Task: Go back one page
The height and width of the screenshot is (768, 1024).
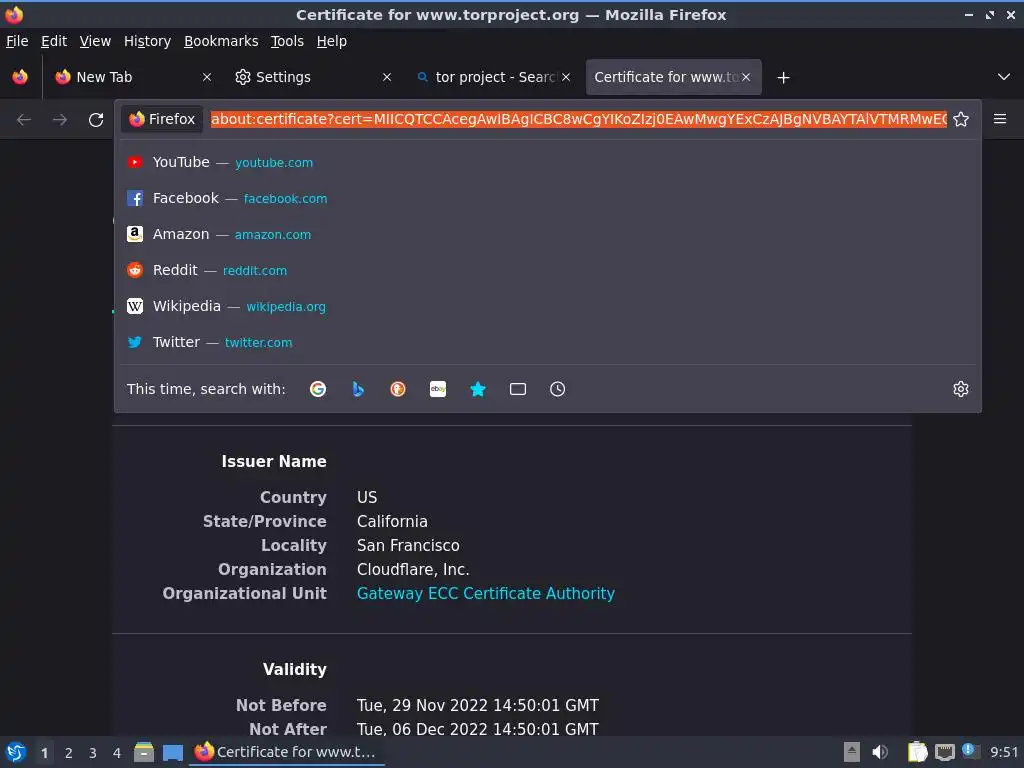Action: [24, 120]
